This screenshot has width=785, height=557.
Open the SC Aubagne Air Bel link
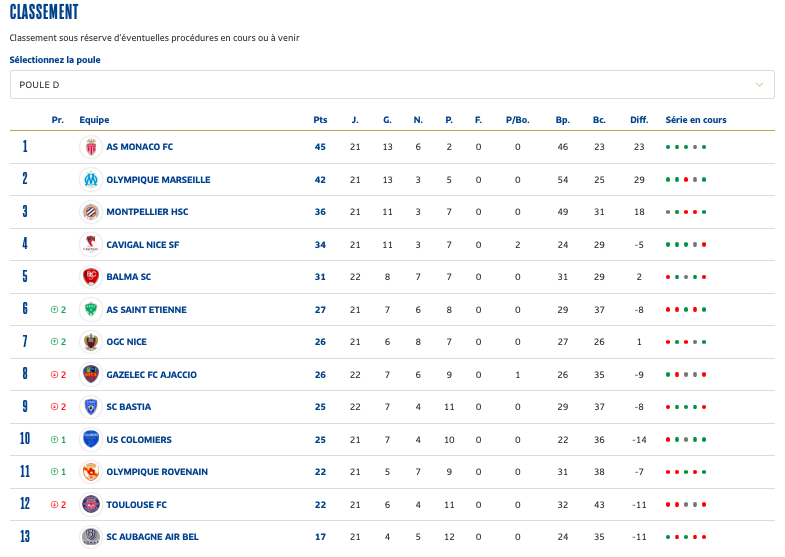point(152,537)
